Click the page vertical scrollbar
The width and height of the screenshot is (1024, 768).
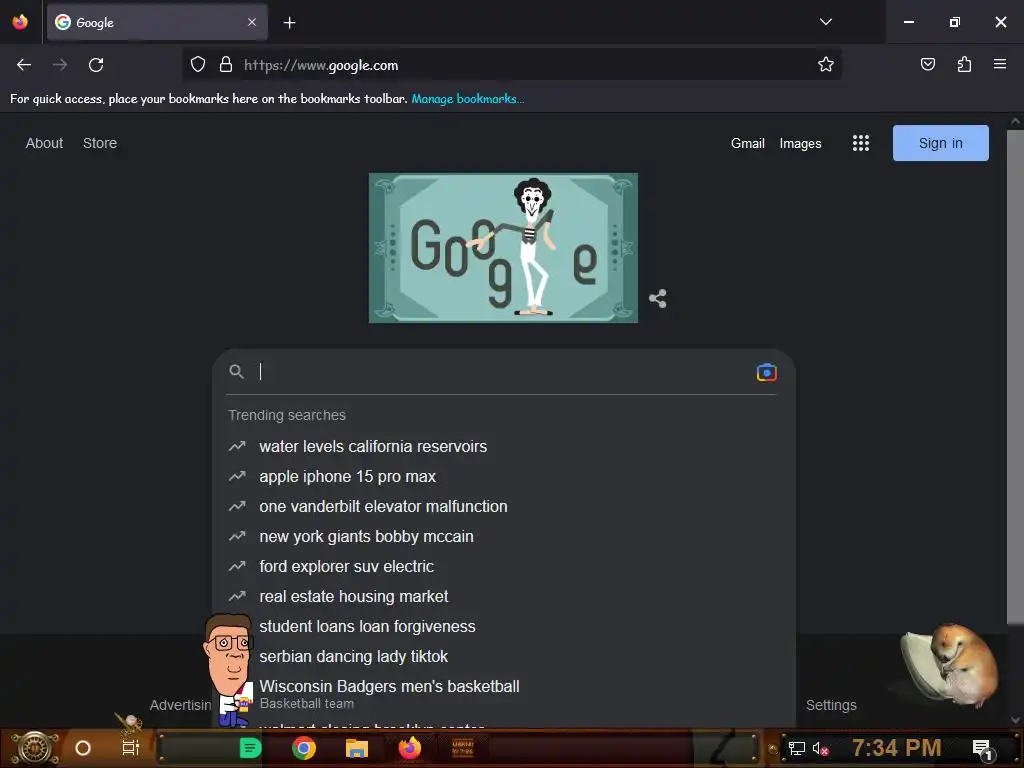tap(1015, 377)
